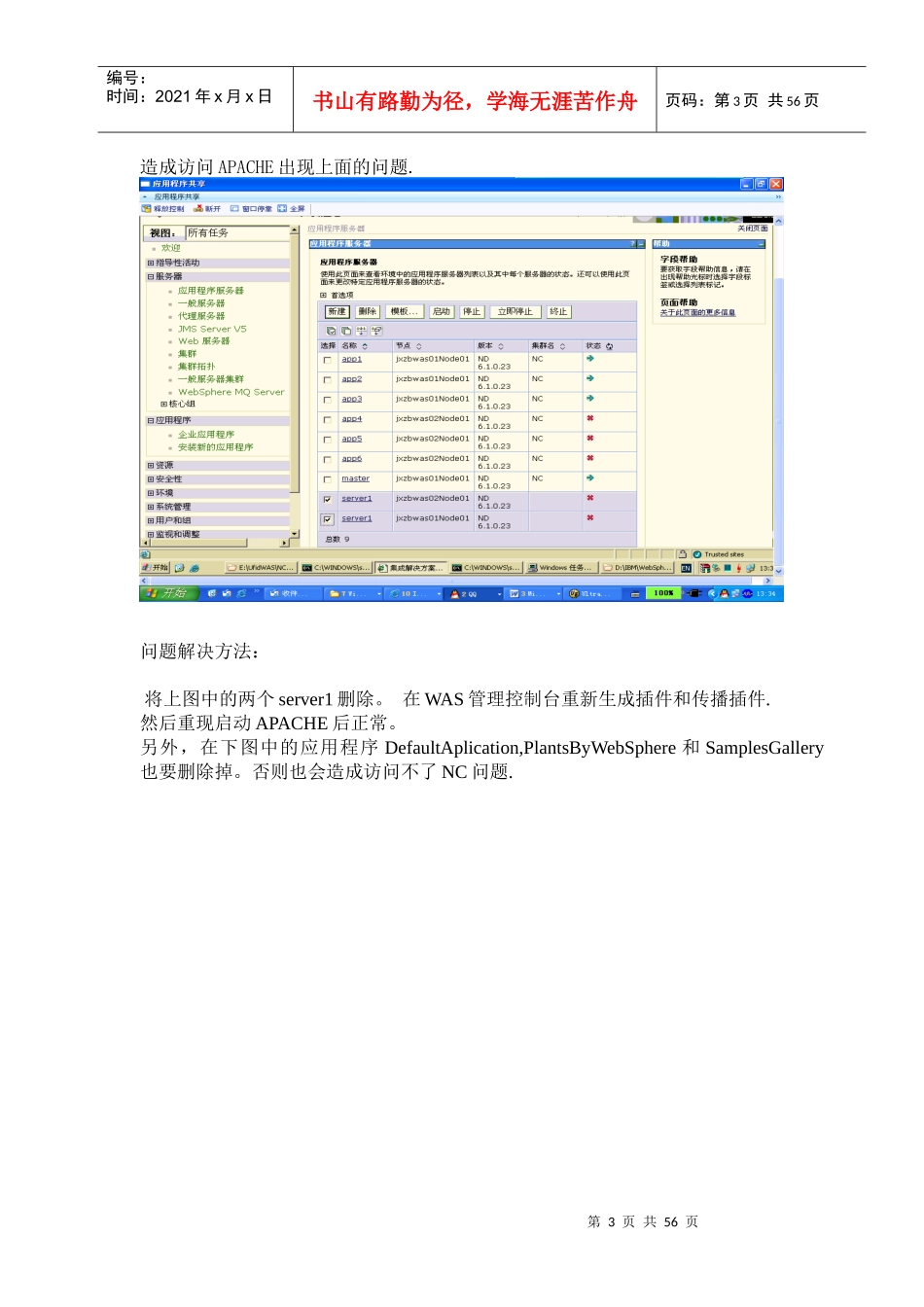This screenshot has width=924, height=1307.
Task: Sort the table by the 节点 column arrows
Action: [419, 346]
